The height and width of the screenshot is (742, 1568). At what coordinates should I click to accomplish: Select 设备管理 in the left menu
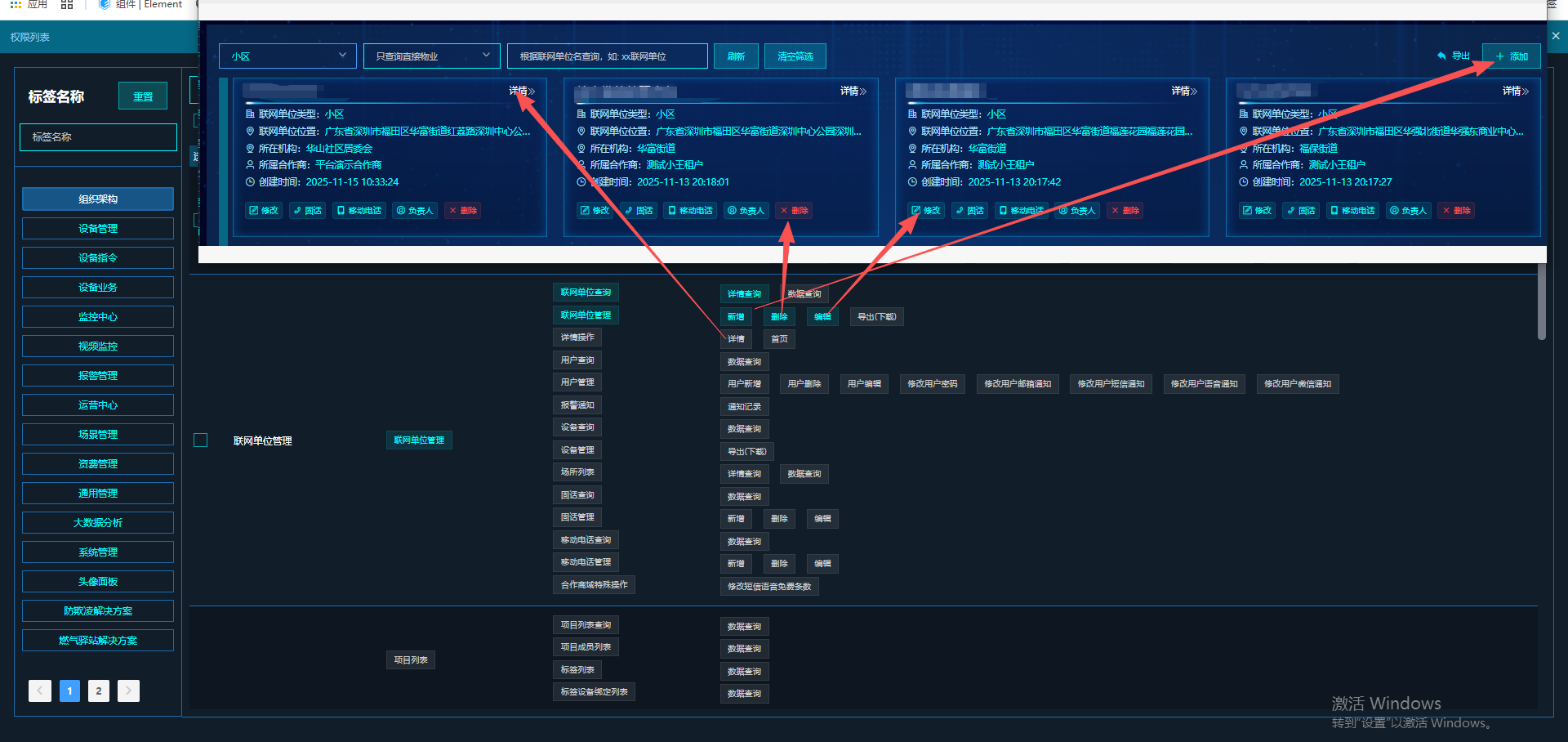98,229
